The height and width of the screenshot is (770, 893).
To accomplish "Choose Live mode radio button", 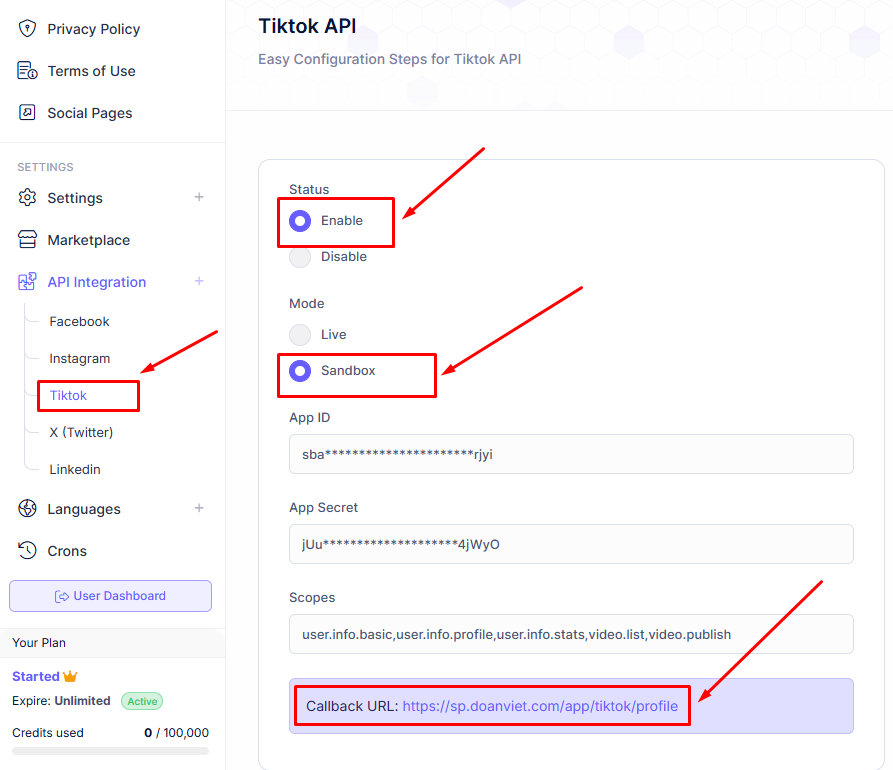I will (x=300, y=335).
